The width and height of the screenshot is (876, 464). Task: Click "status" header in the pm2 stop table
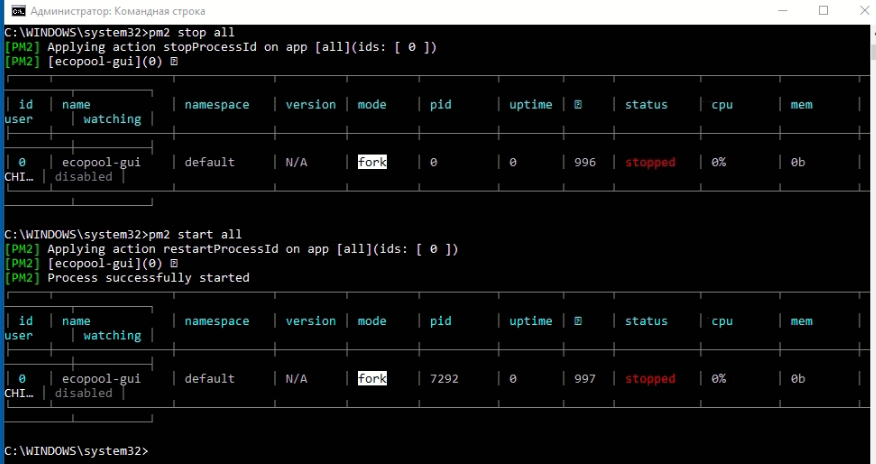(x=646, y=104)
